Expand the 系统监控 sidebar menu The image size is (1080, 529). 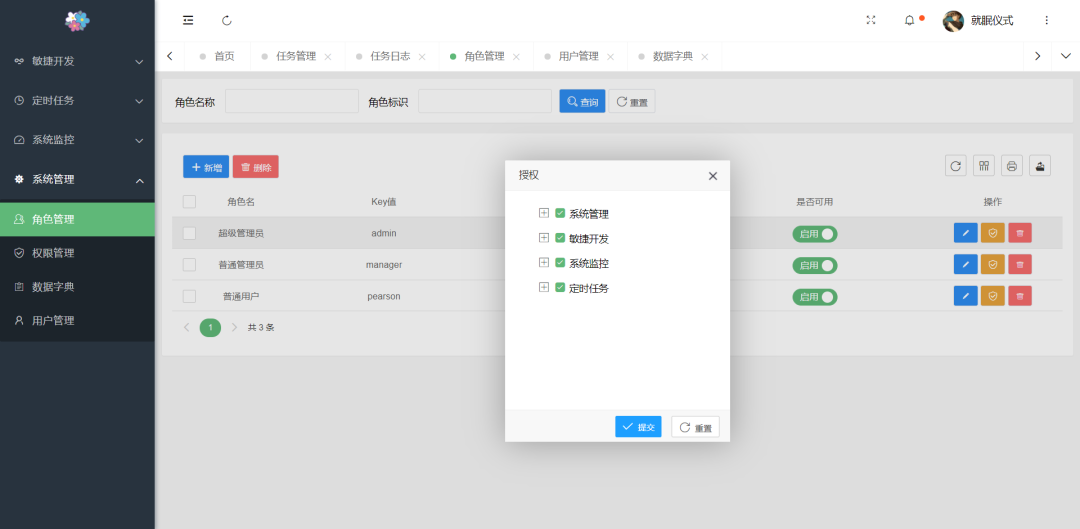[x=77, y=140]
